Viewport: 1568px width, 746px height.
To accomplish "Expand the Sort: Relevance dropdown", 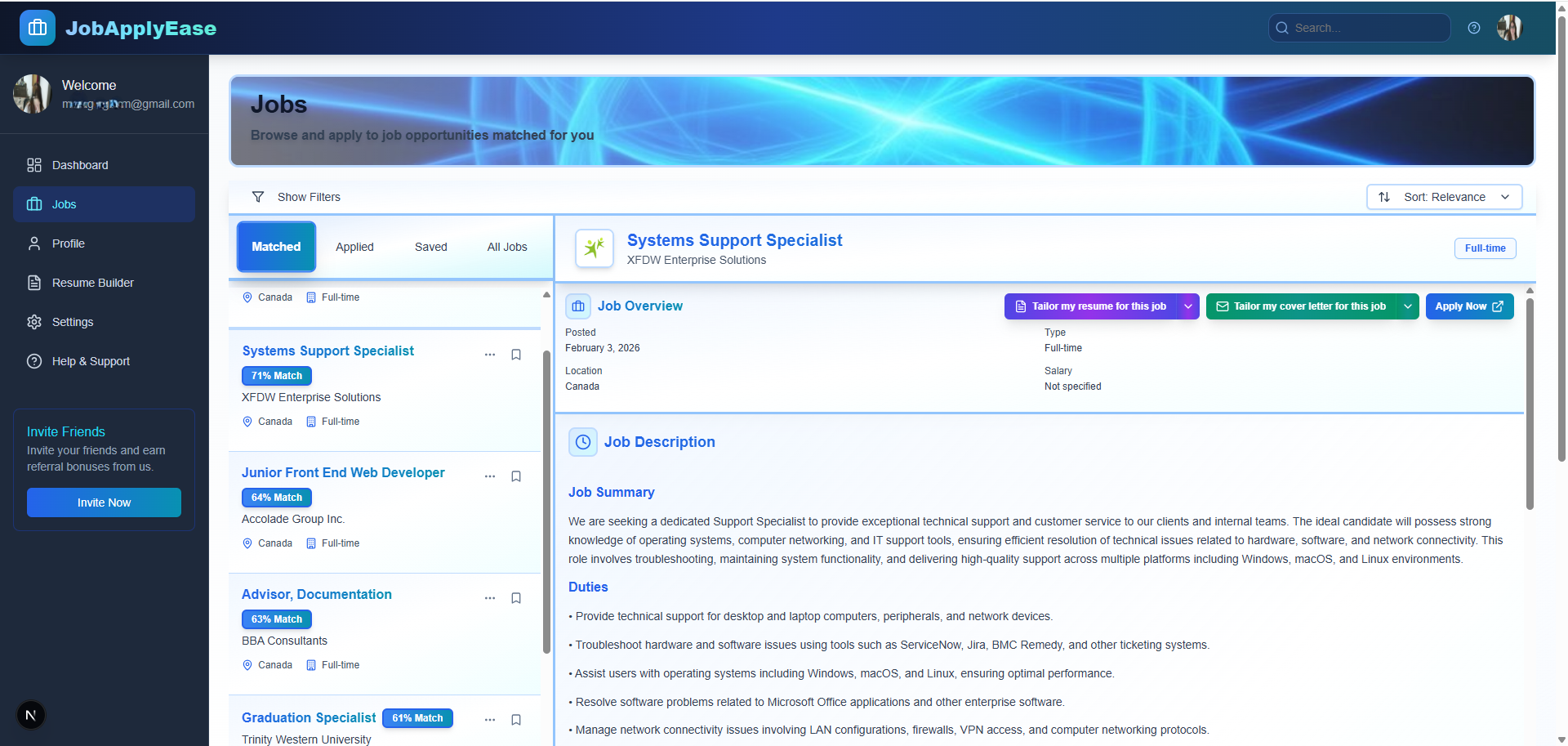I will 1444,197.
